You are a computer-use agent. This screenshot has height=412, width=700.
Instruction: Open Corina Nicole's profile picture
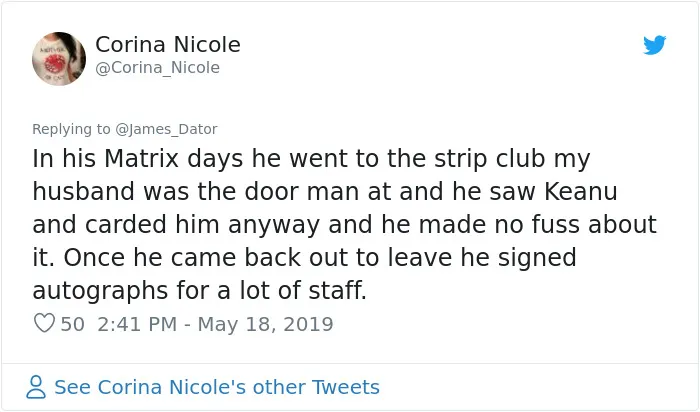point(59,58)
